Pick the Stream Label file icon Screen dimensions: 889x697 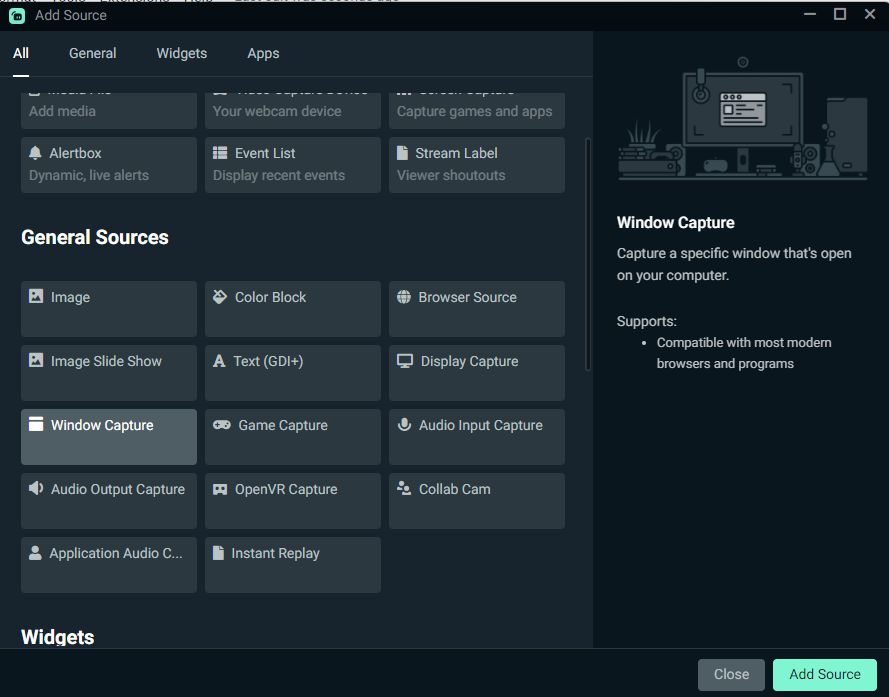click(x=403, y=153)
